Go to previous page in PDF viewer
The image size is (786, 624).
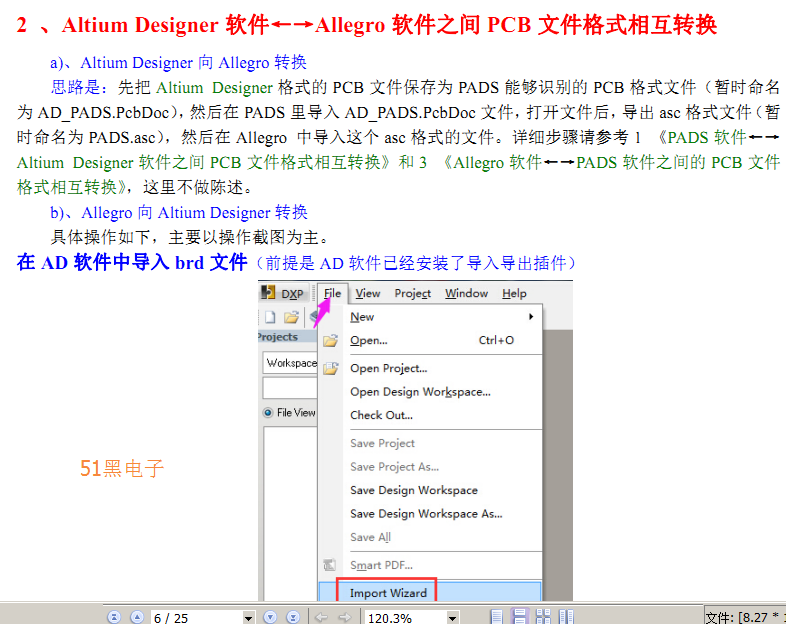coord(137,617)
